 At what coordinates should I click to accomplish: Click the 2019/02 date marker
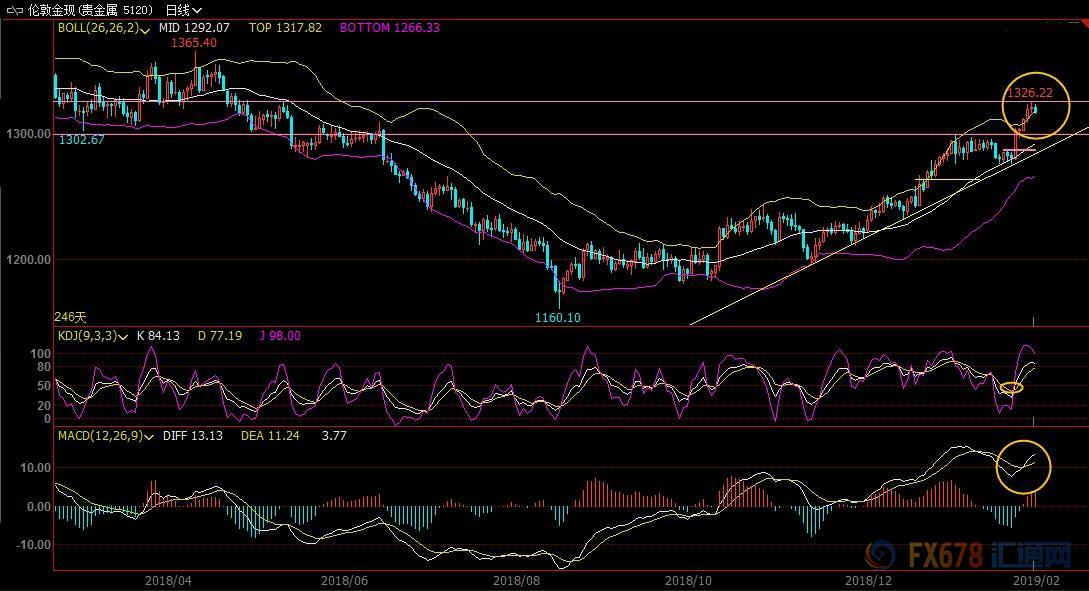[x=1036, y=581]
